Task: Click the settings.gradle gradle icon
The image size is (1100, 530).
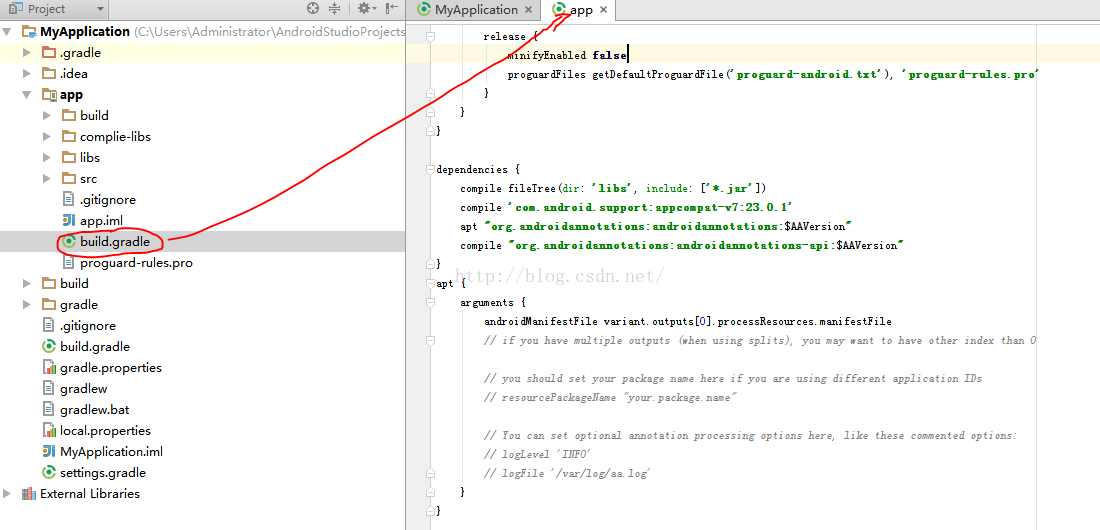Action: [48, 472]
